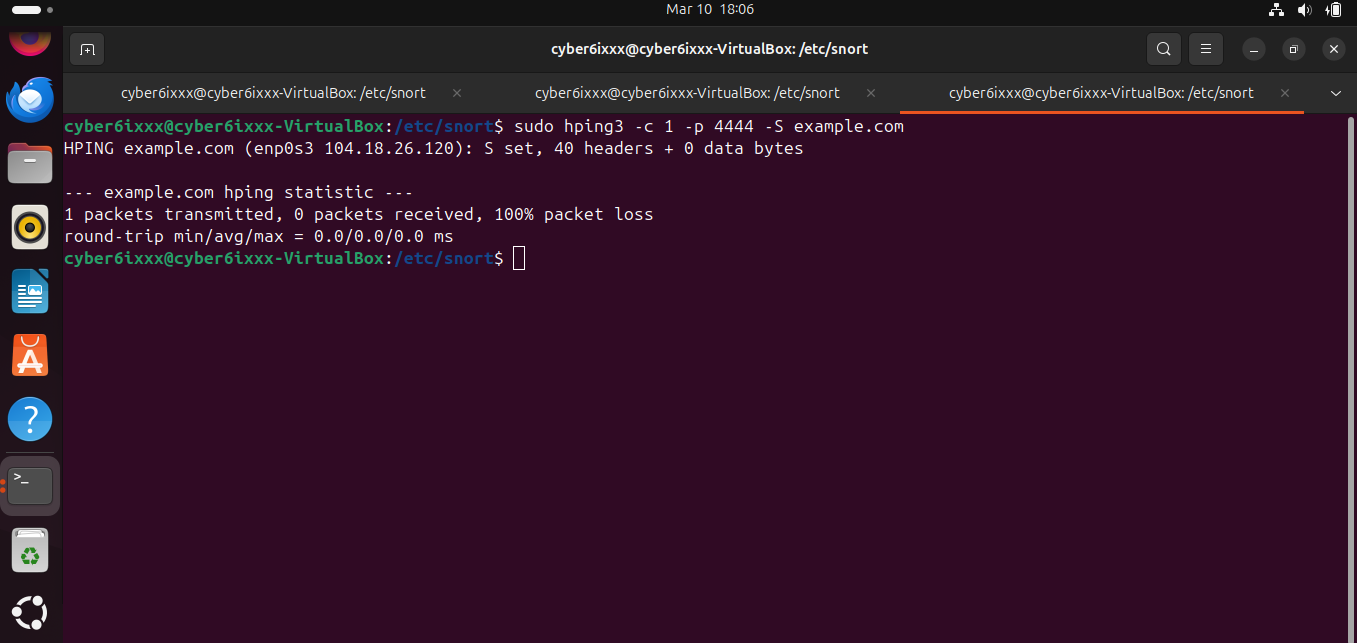Image resolution: width=1357 pixels, height=643 pixels.
Task: Open Ubuntu App Center from dock
Action: tap(30, 356)
